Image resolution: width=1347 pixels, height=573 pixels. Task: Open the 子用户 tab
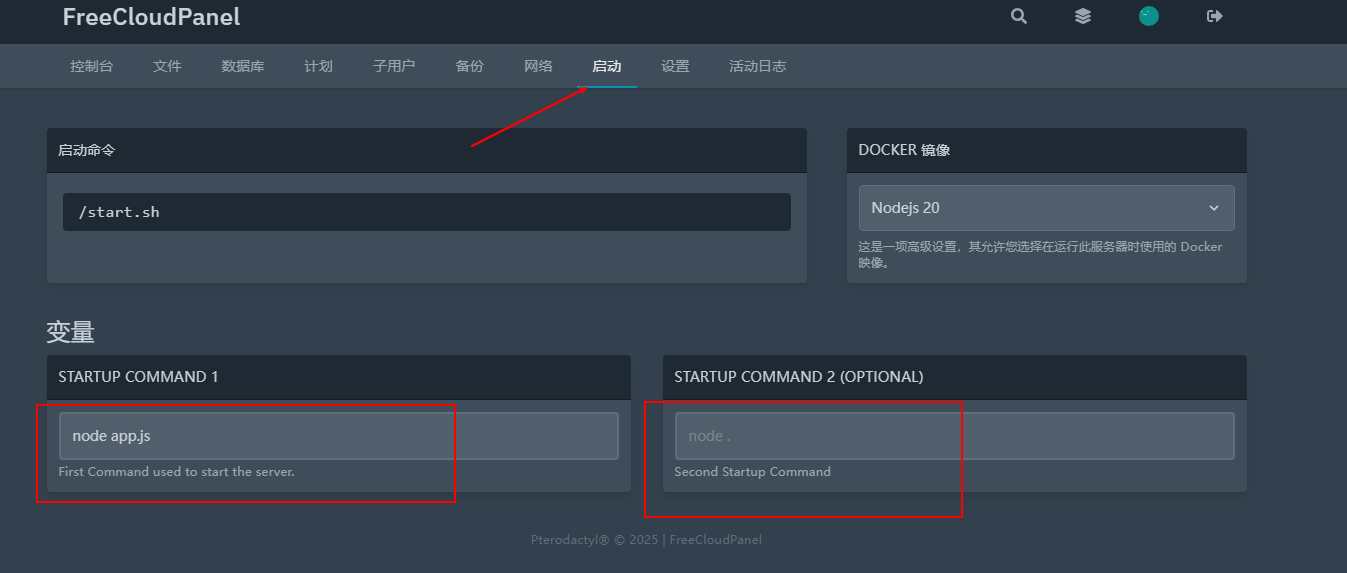(x=394, y=66)
